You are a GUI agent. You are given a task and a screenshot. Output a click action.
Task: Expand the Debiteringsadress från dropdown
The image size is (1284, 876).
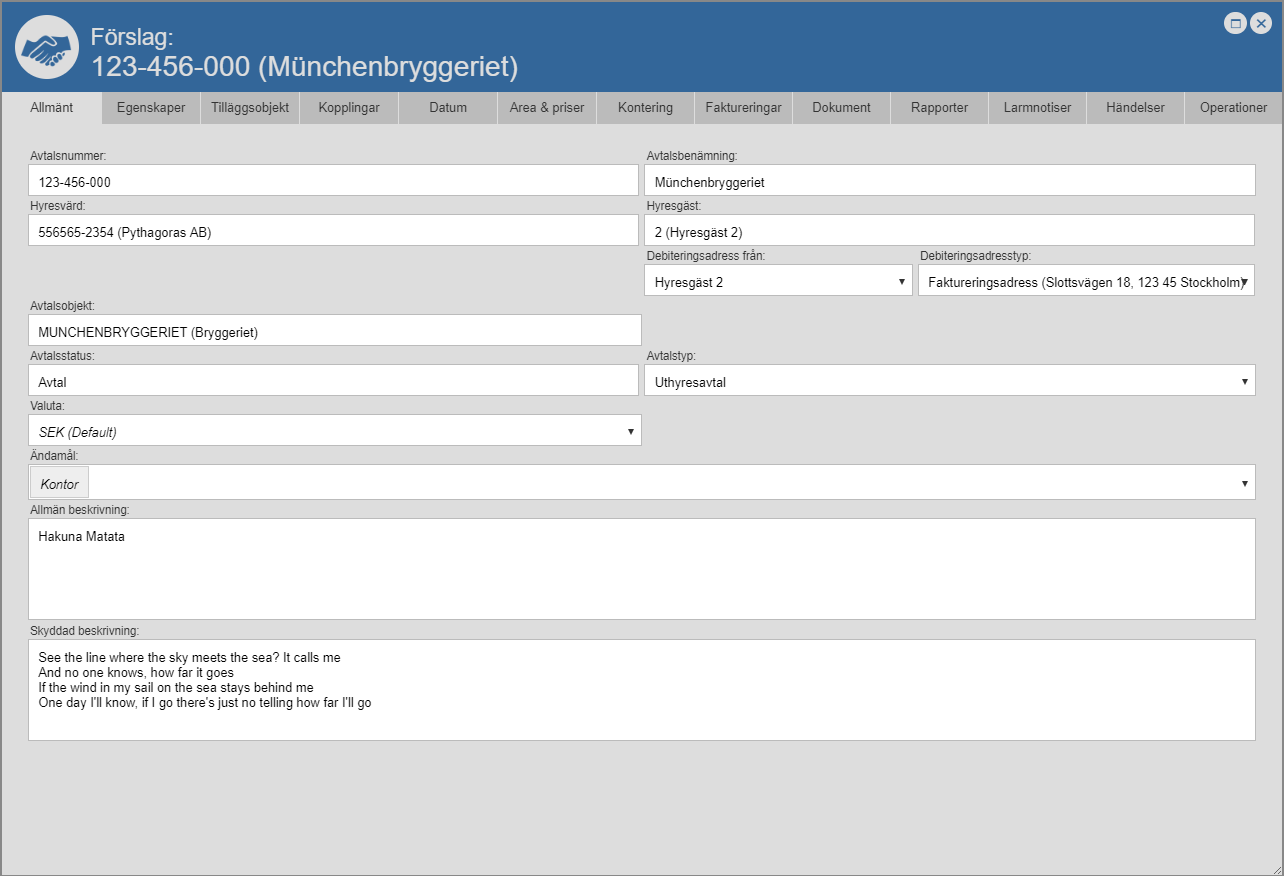pos(778,281)
